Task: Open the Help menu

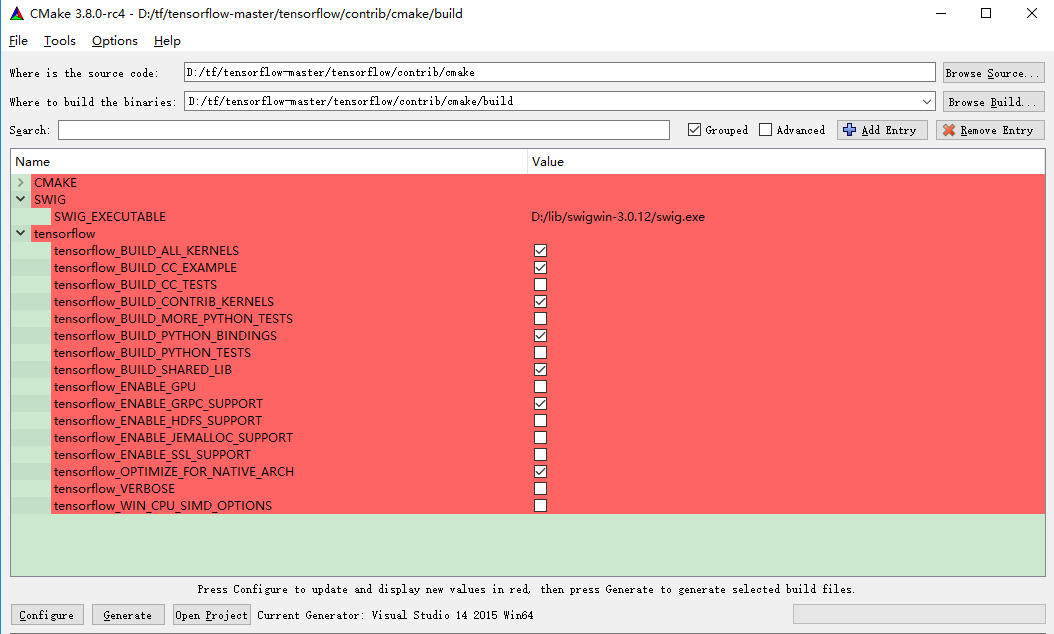Action: [167, 41]
